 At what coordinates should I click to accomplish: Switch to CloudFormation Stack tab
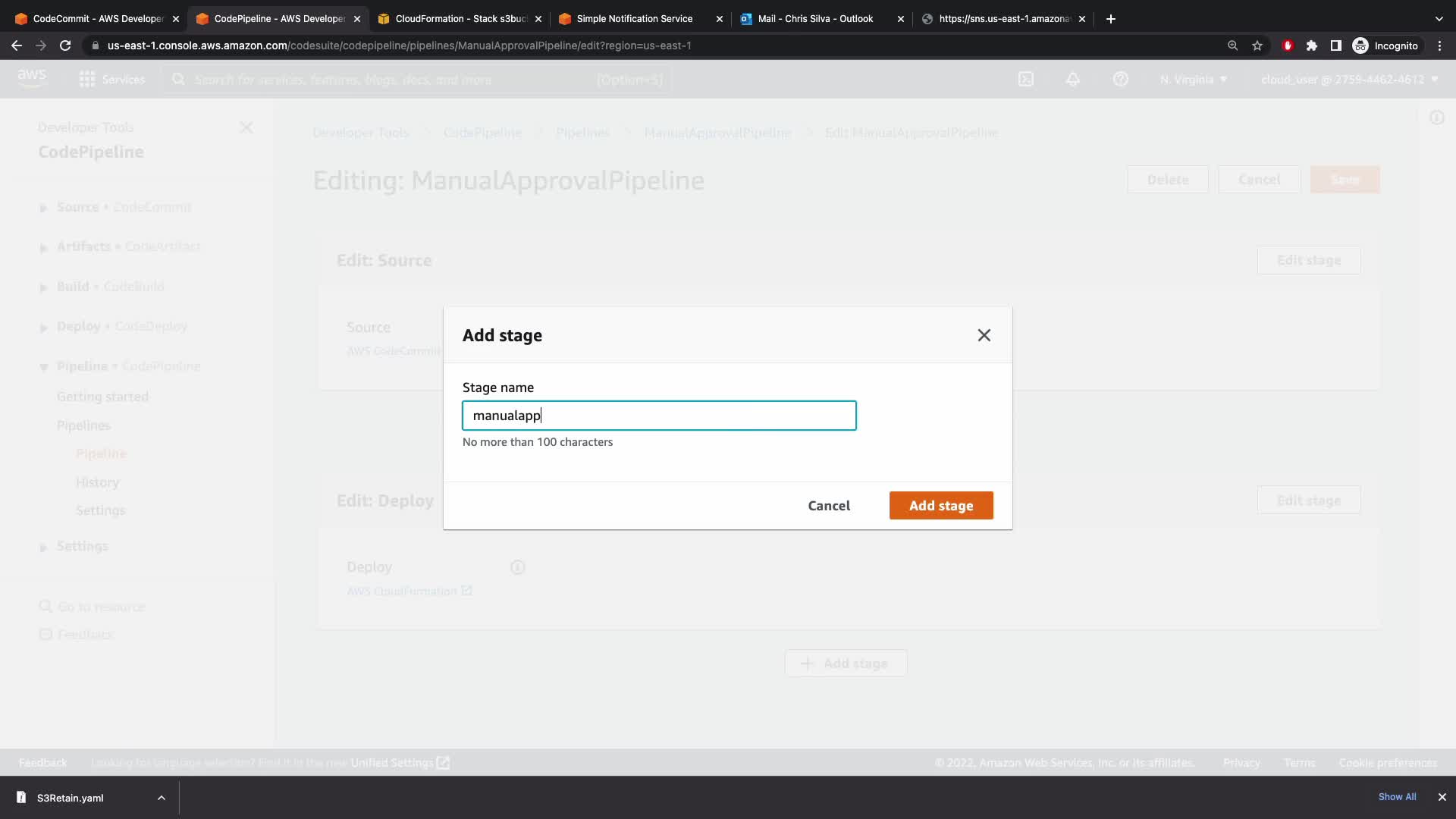pos(460,19)
